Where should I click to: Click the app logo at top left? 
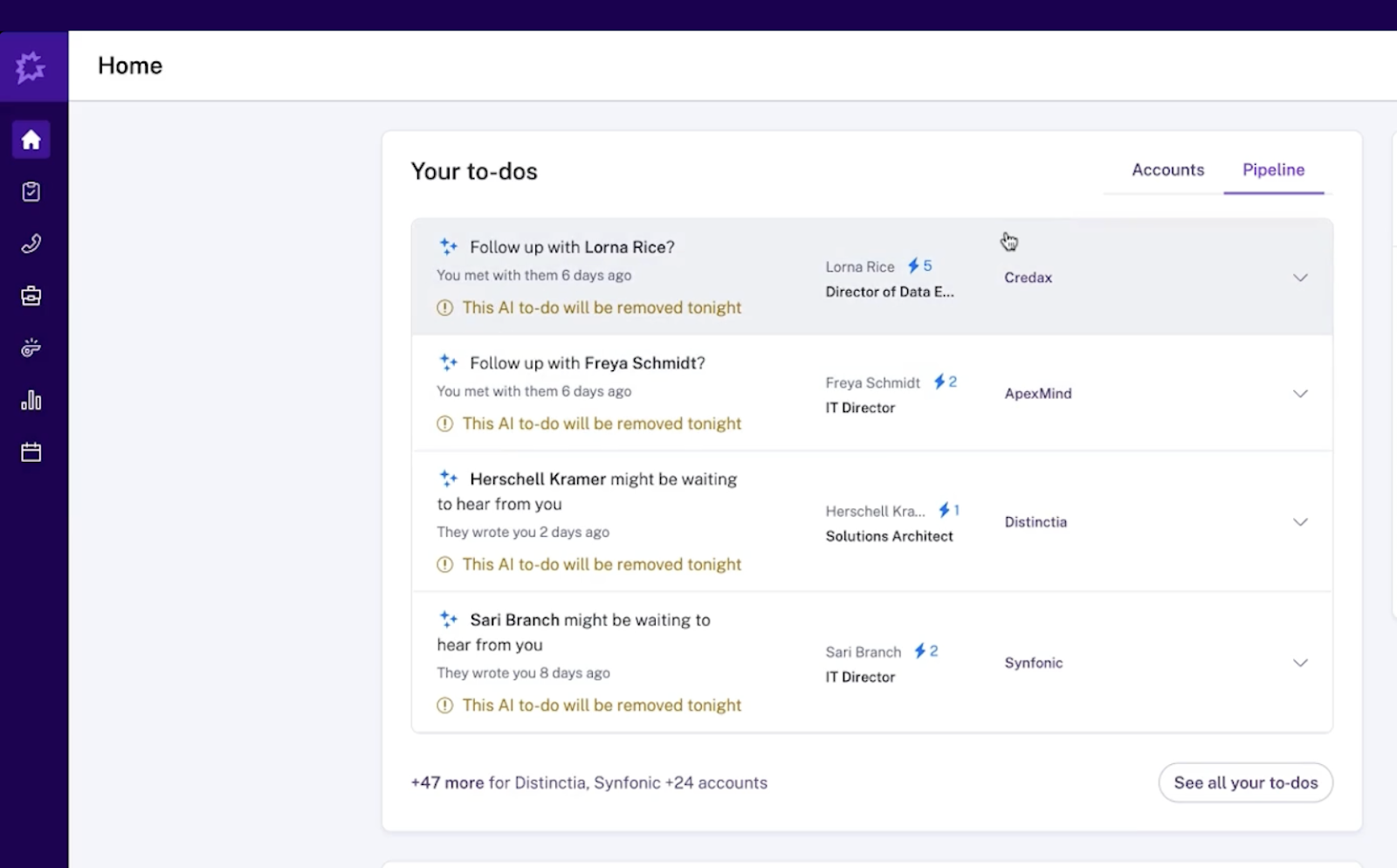pos(31,66)
